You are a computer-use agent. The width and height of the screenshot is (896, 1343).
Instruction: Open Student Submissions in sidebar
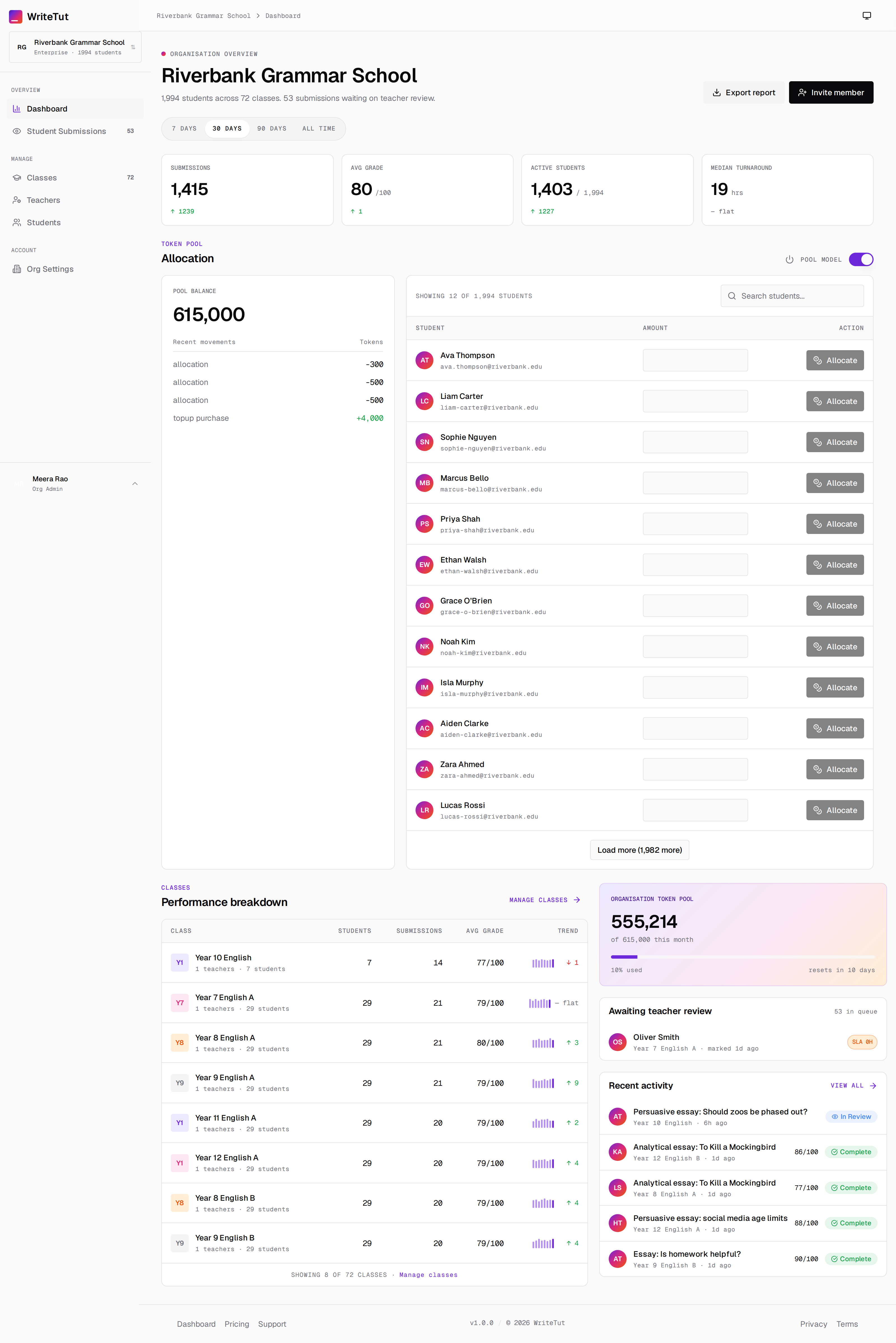(x=75, y=131)
